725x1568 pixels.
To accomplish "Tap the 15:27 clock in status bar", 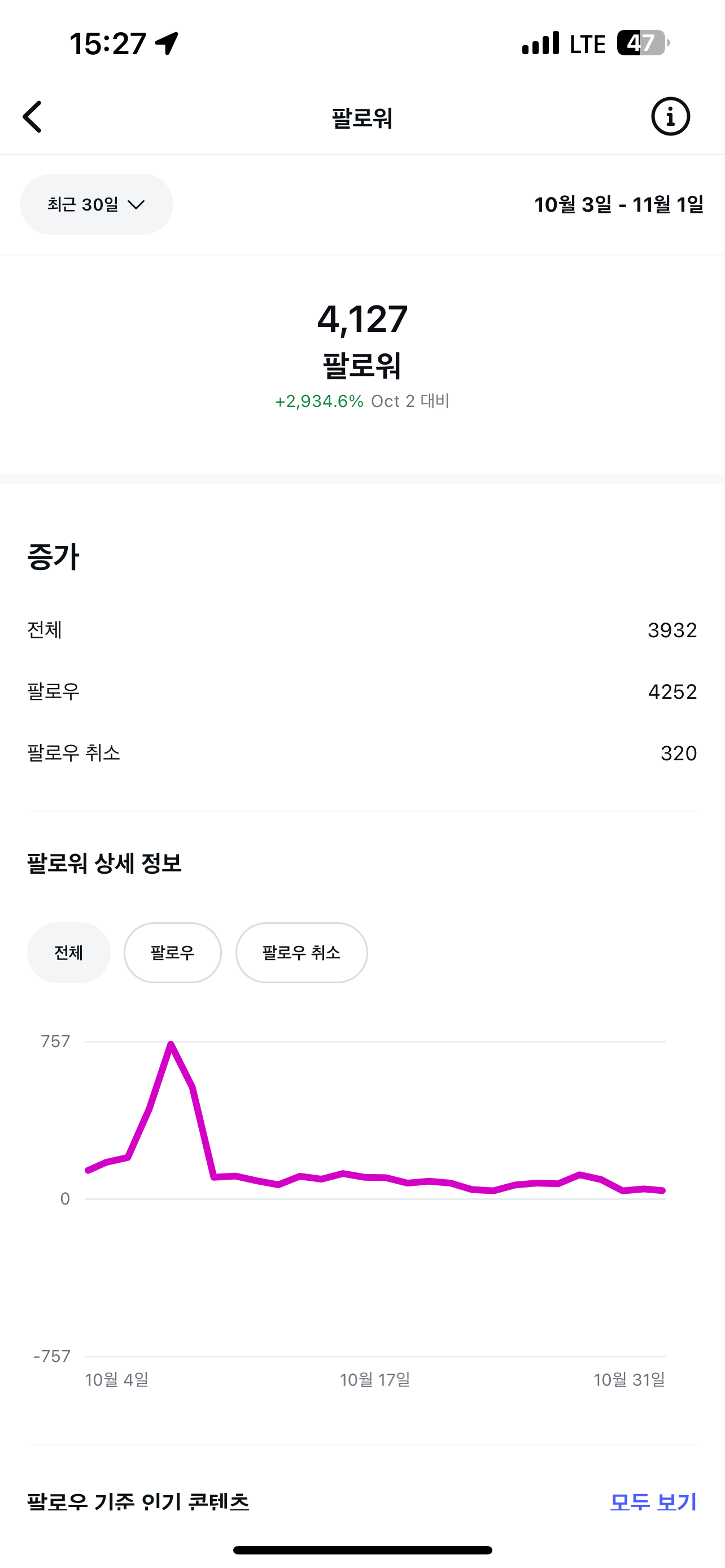I will 108,44.
